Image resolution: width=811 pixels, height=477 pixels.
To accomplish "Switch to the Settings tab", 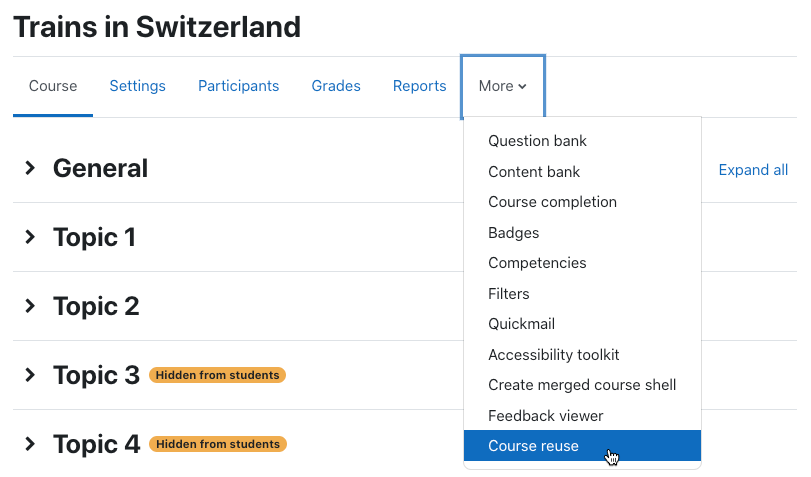I will click(138, 86).
